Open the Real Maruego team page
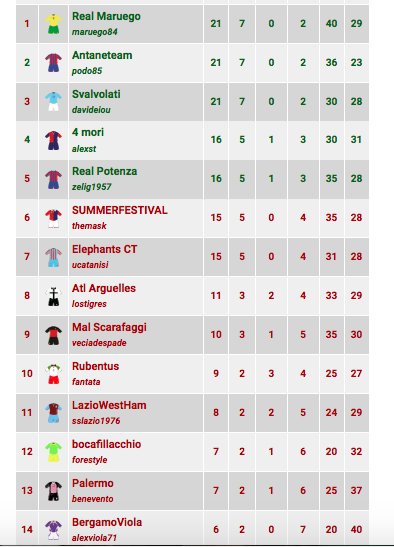394x547 pixels. point(106,16)
